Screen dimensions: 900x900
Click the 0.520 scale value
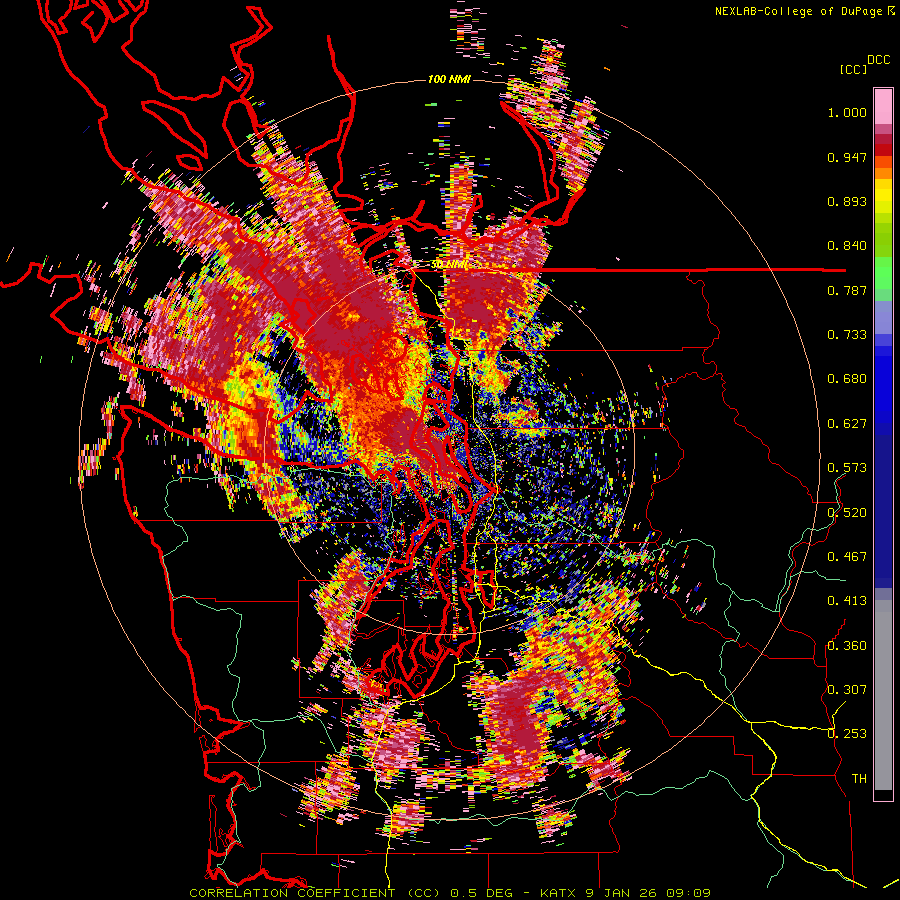pos(847,512)
